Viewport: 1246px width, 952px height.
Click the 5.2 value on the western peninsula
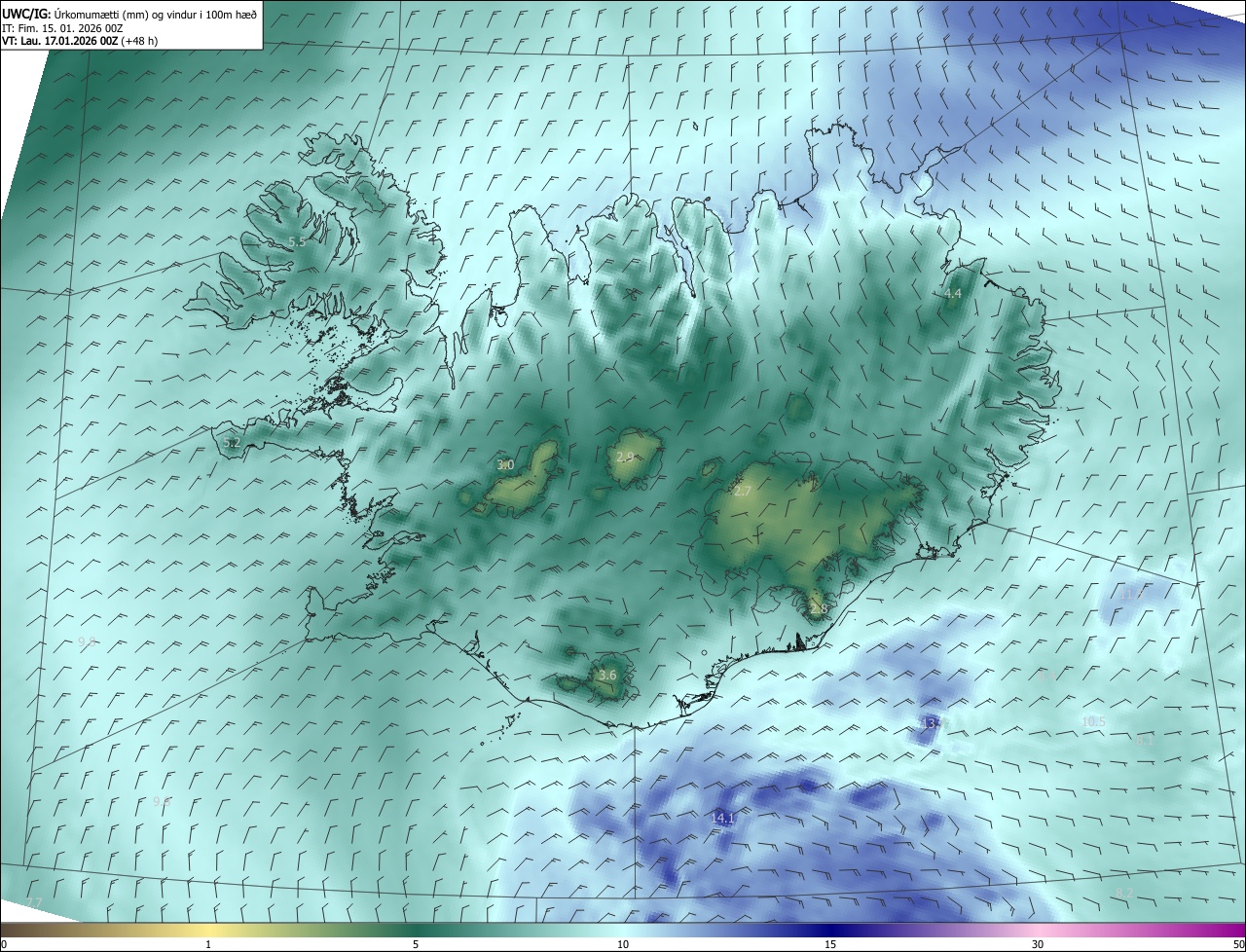[x=232, y=442]
